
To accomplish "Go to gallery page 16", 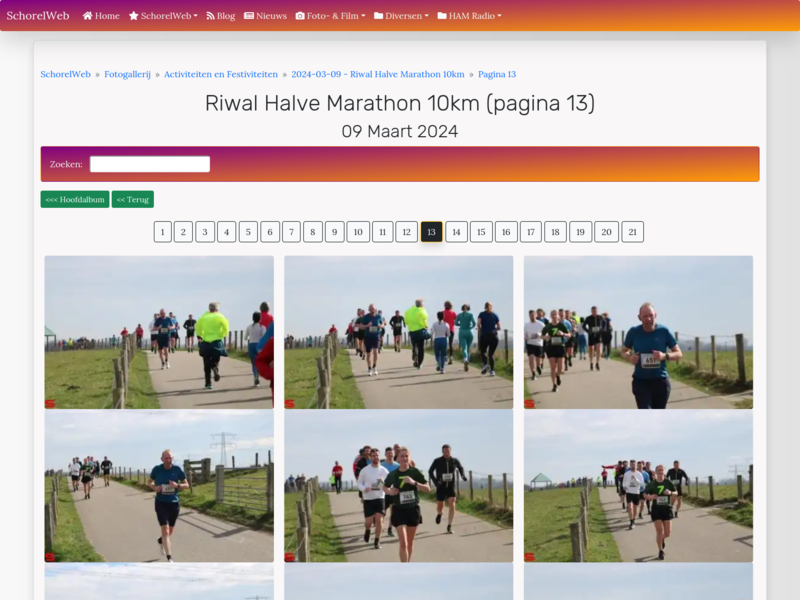I will [x=506, y=232].
